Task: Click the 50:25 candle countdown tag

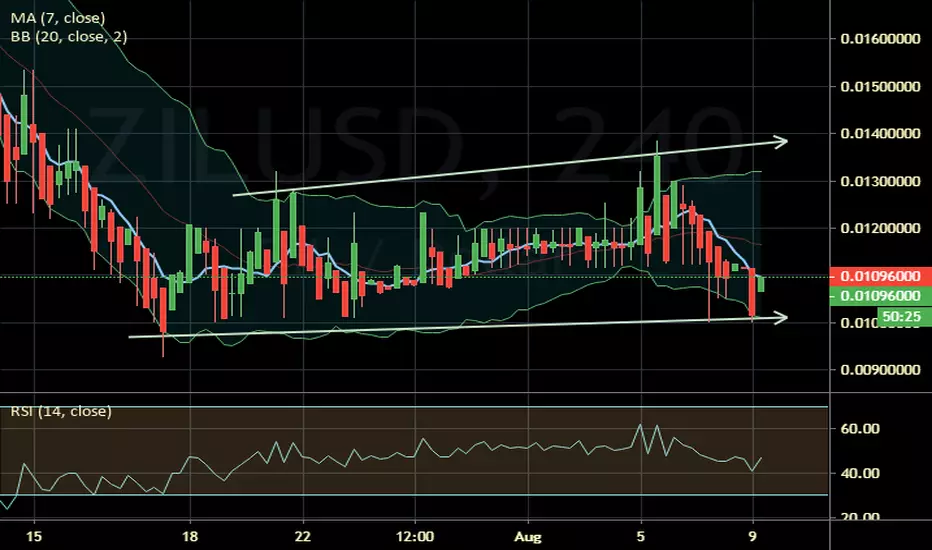Action: click(x=904, y=317)
